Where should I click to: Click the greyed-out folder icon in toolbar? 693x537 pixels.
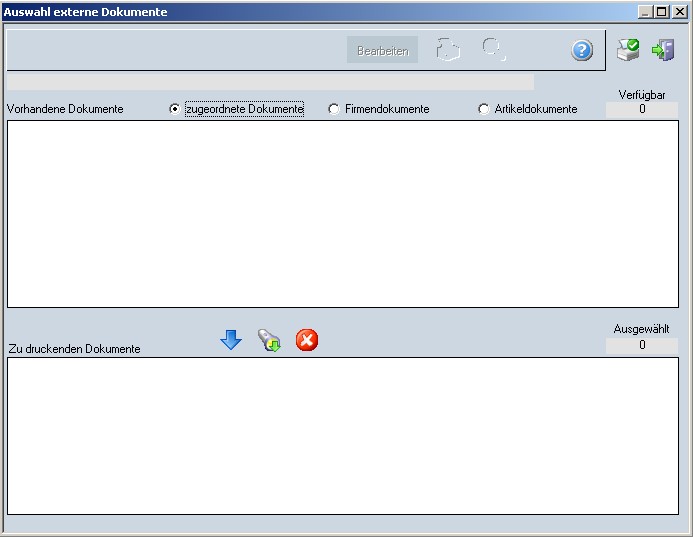pos(448,50)
